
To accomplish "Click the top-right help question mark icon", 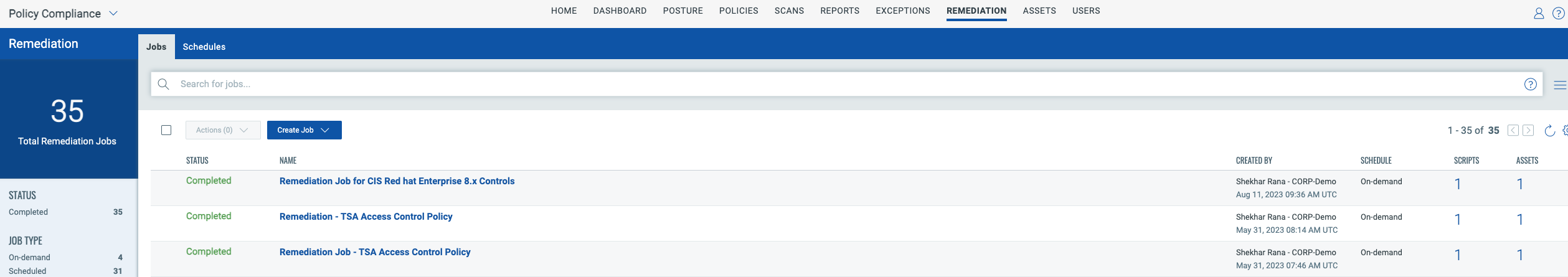I will click(x=1558, y=14).
